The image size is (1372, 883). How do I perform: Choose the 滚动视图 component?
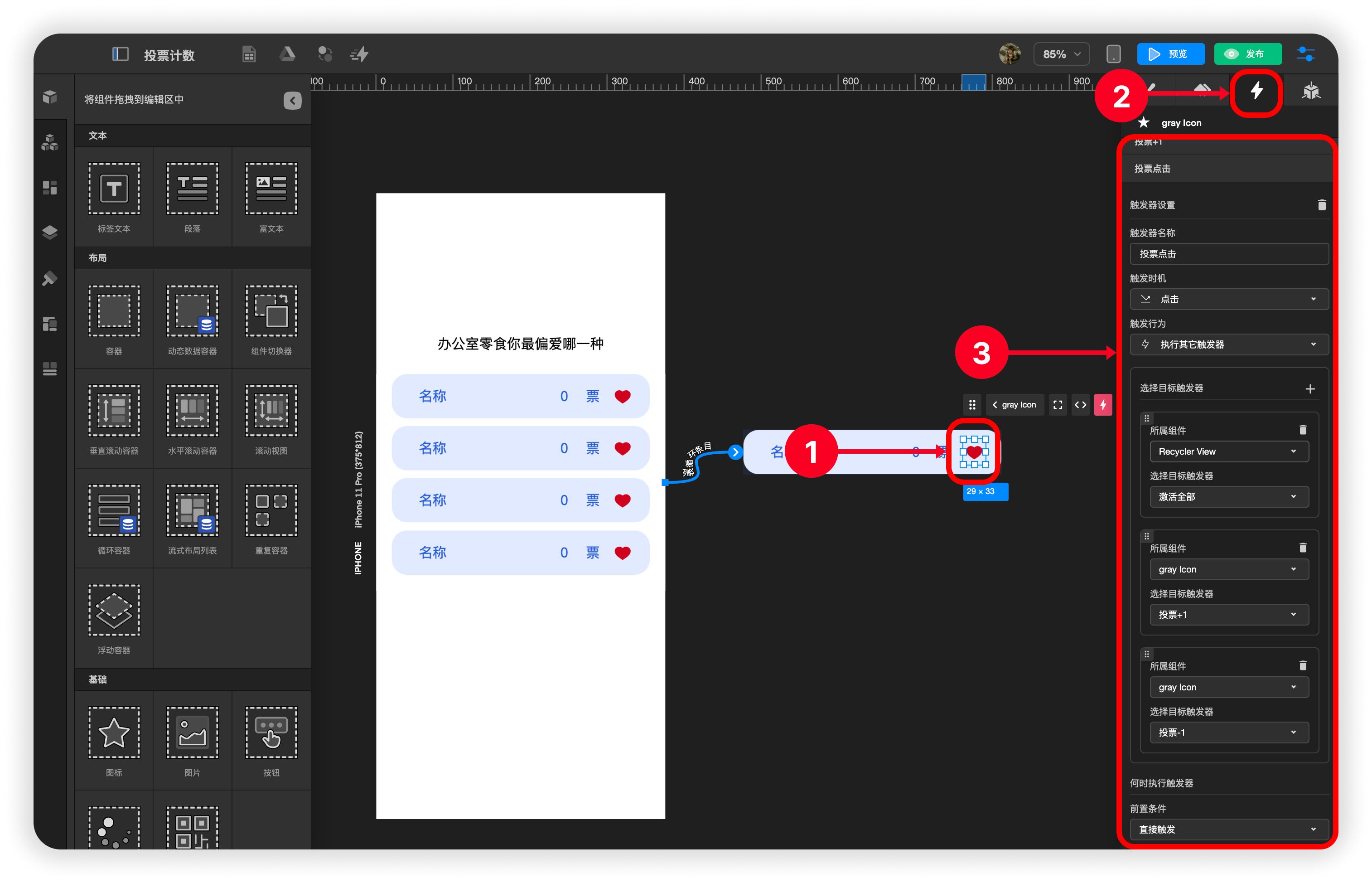point(271,419)
